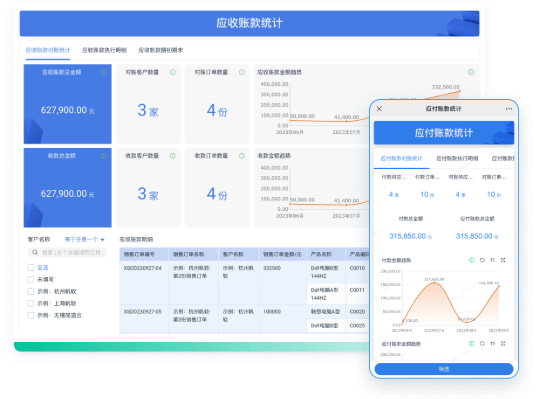
Task: Expand 付款金额趋势 chart to fullscreen
Action: (503, 260)
